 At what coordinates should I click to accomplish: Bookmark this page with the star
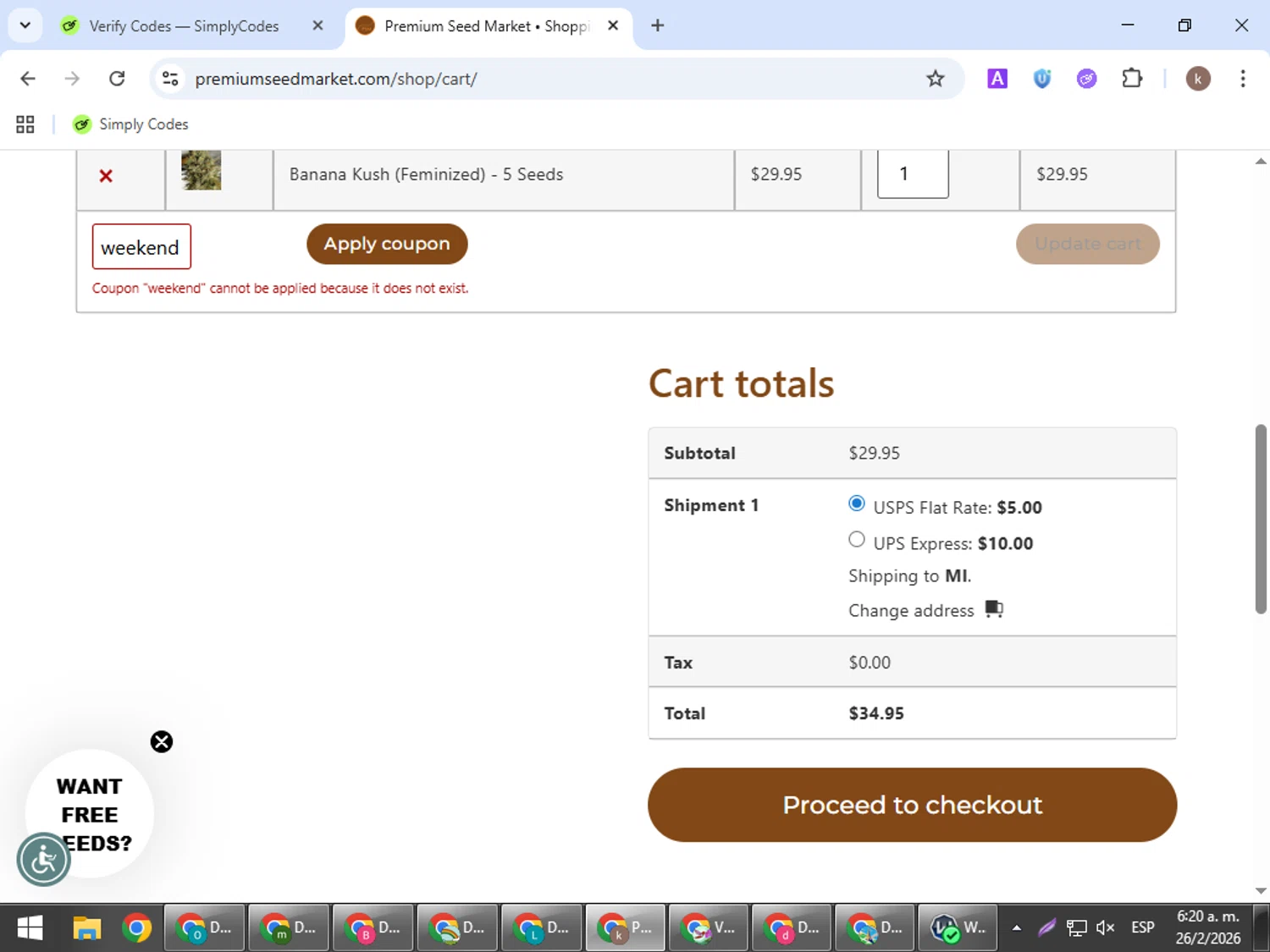click(935, 79)
